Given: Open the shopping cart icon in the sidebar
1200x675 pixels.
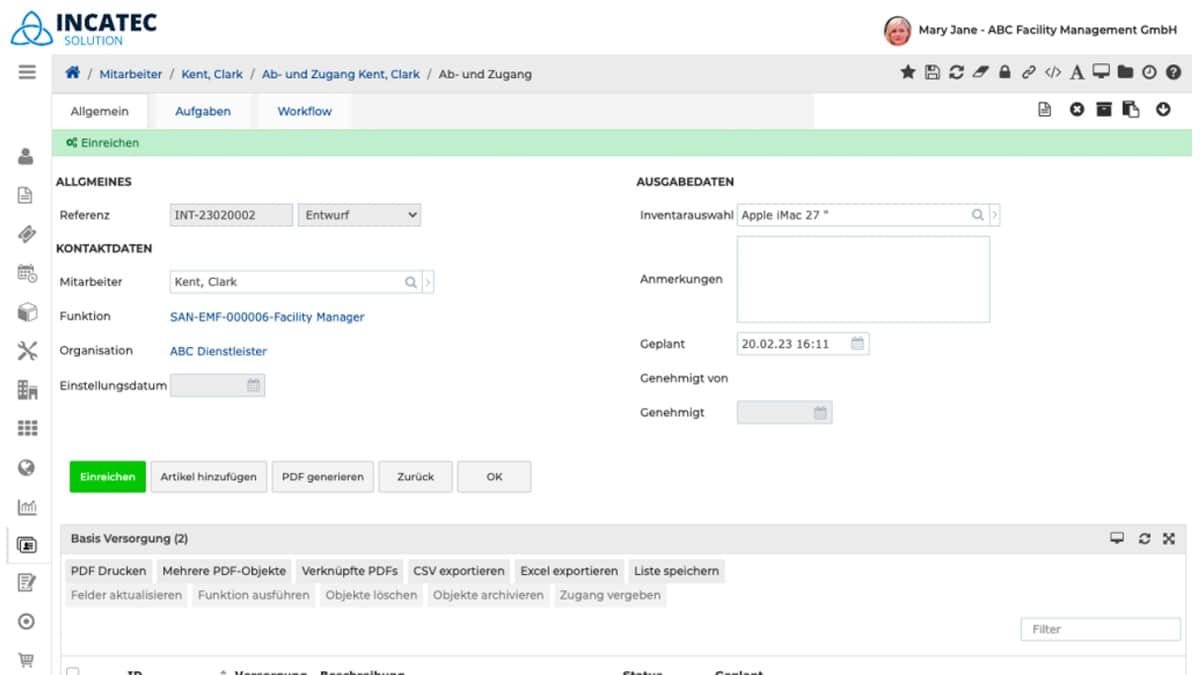Looking at the screenshot, I should pyautogui.click(x=25, y=660).
